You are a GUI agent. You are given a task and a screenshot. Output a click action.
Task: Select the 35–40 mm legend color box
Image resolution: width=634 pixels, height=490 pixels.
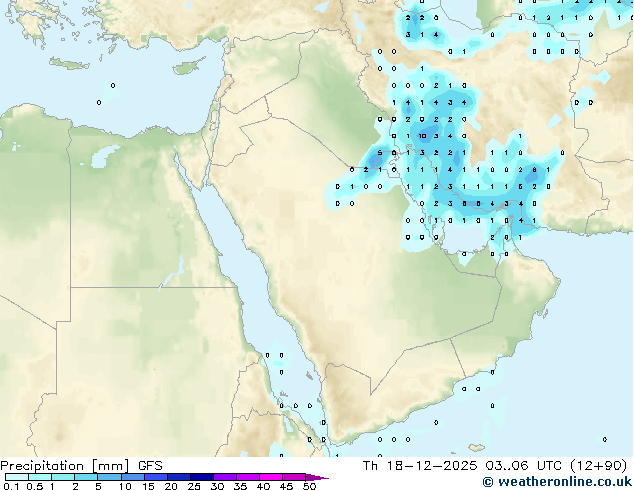(x=248, y=477)
